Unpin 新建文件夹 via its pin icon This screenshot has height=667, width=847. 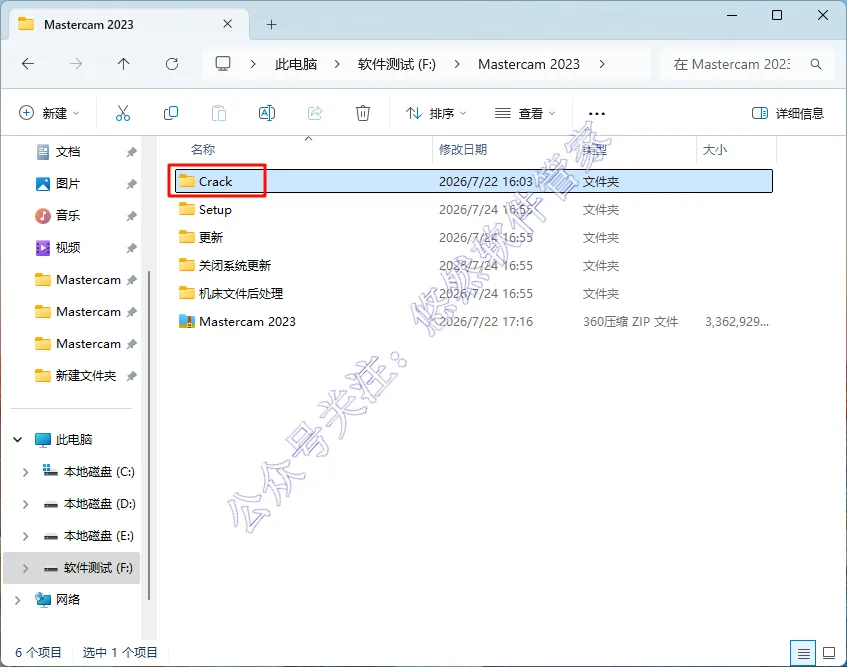pyautogui.click(x=131, y=376)
